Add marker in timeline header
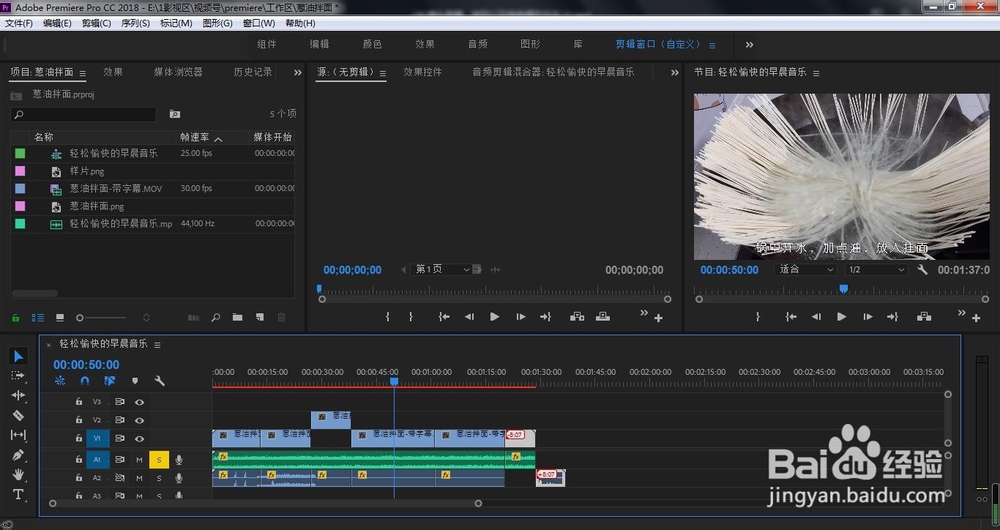This screenshot has width=1000, height=530. (135, 381)
